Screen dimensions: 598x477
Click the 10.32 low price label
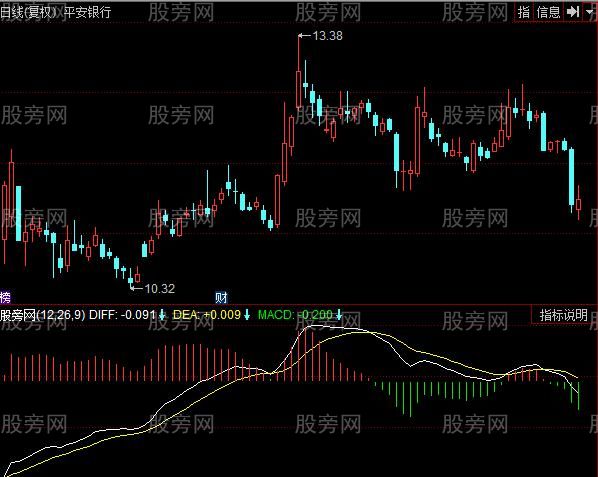[x=160, y=289]
